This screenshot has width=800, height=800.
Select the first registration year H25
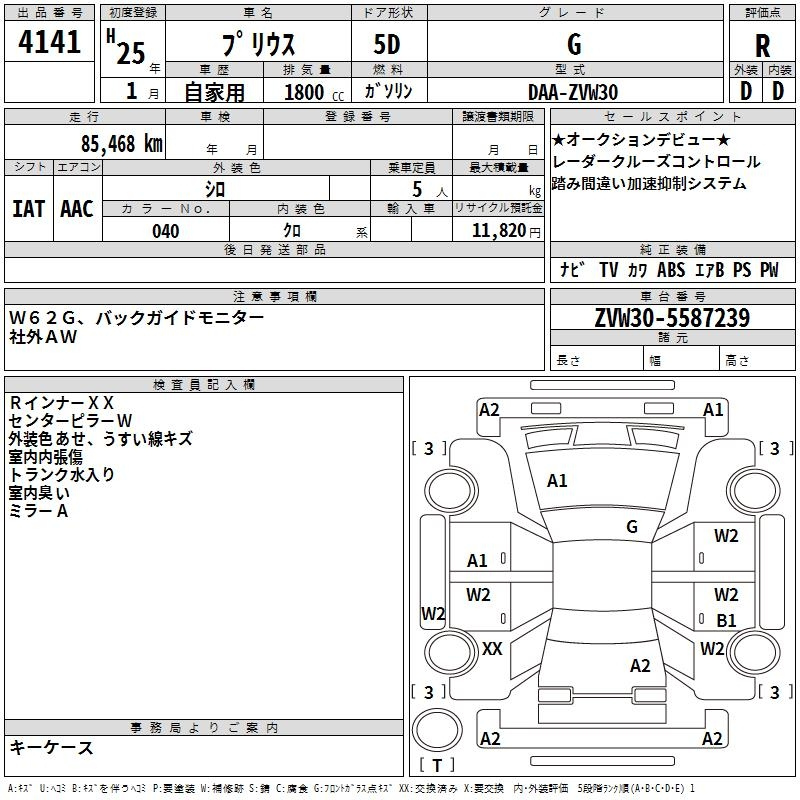tap(126, 48)
